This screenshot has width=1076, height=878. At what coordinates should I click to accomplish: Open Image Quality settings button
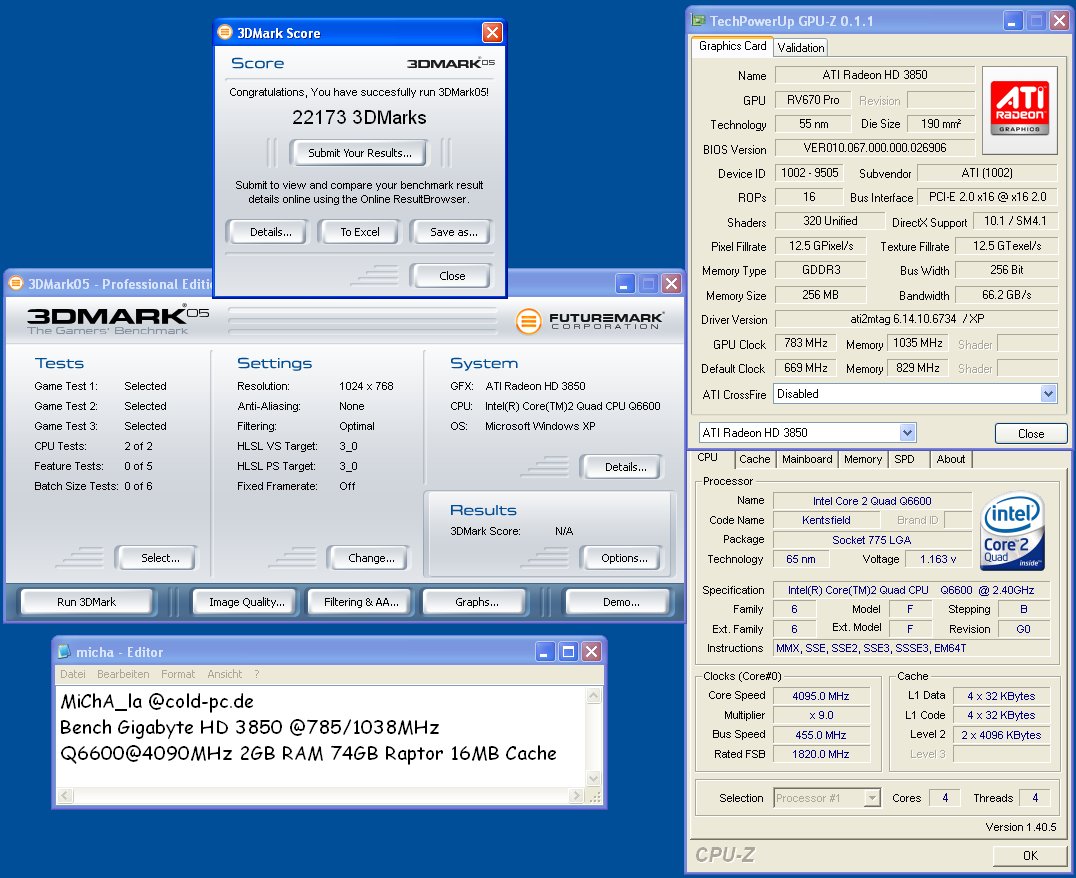point(246,602)
